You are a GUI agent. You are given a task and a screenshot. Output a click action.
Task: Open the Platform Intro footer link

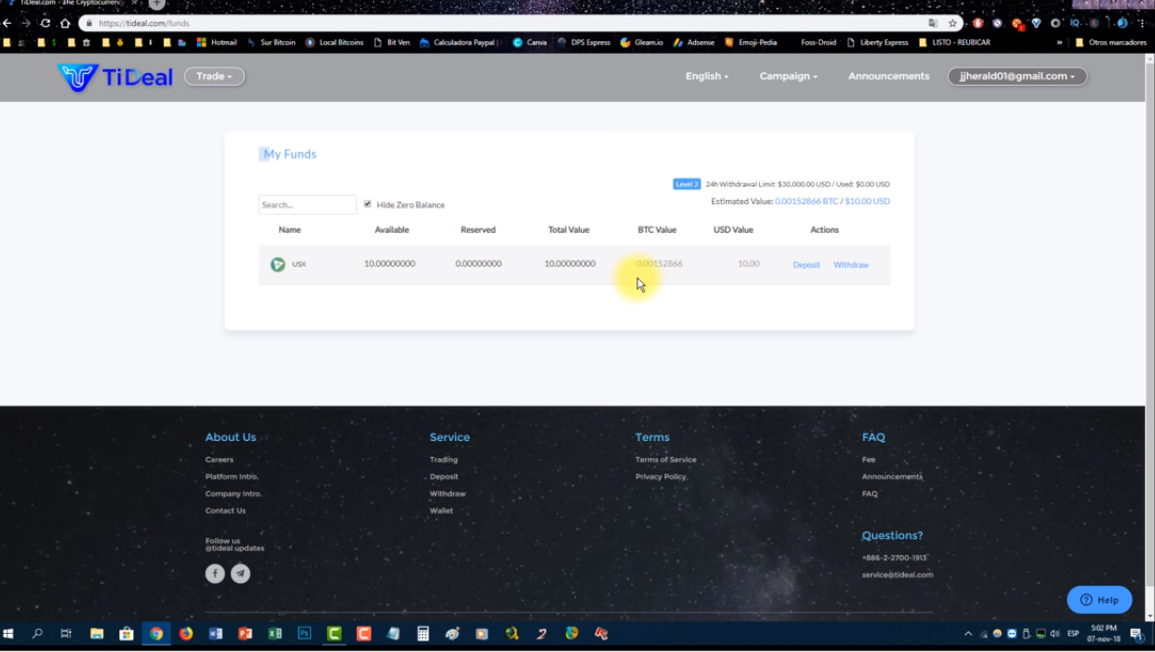(231, 477)
